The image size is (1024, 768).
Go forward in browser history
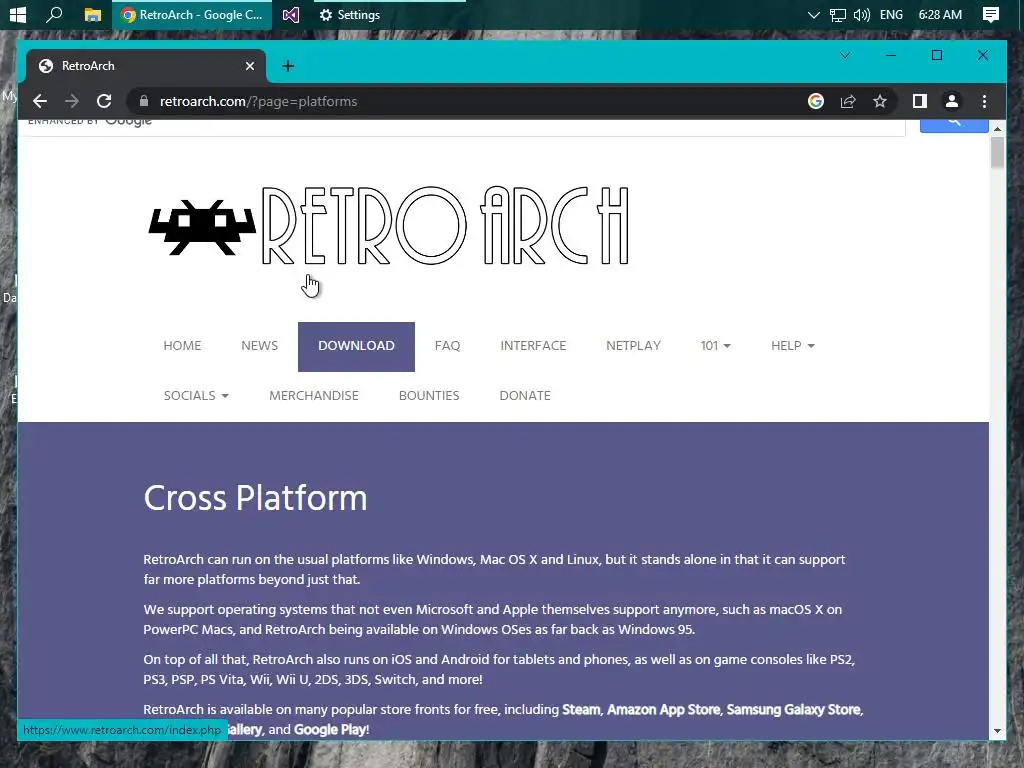72,101
